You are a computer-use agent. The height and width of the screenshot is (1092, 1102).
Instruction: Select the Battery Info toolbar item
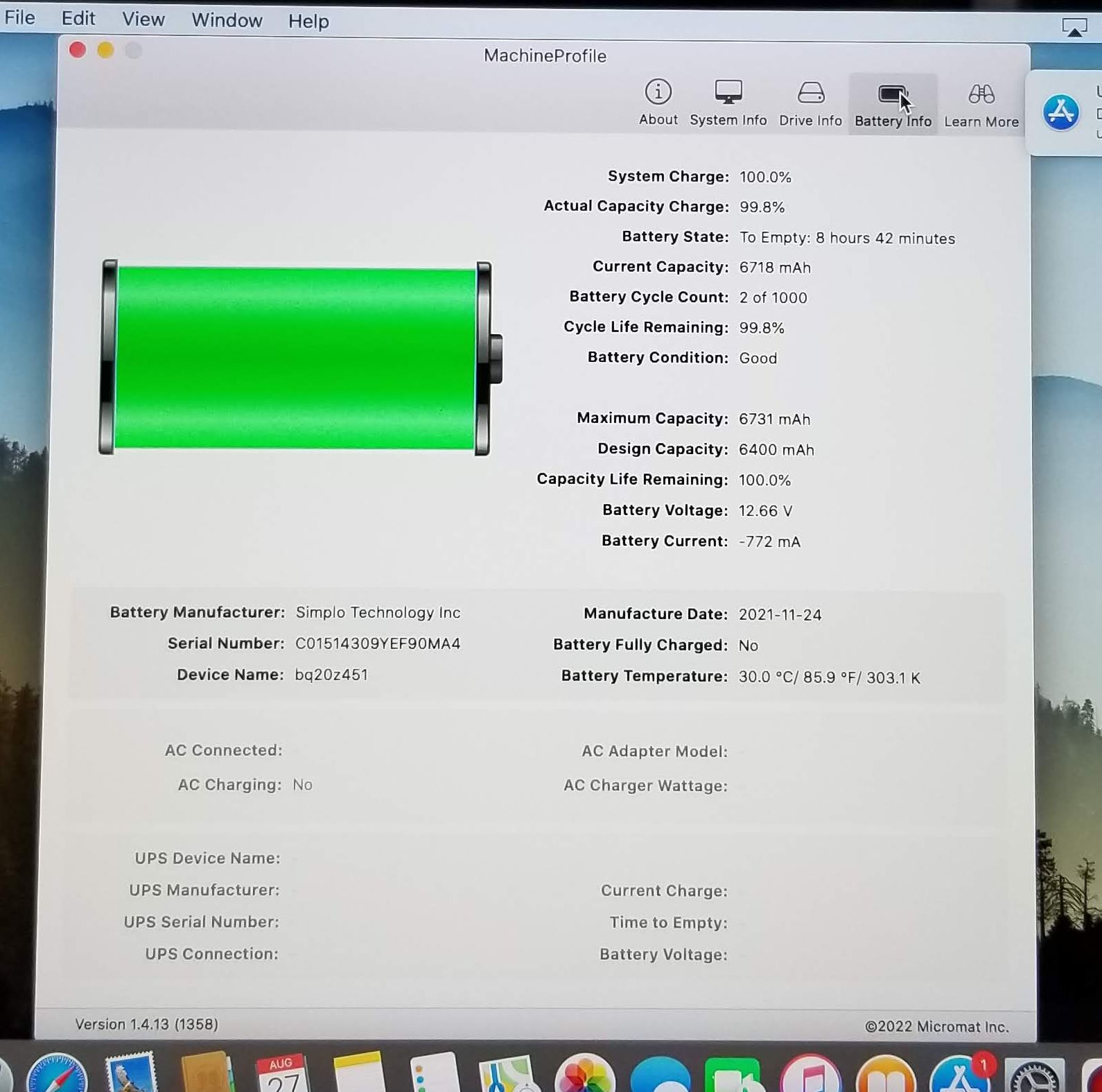point(893,104)
